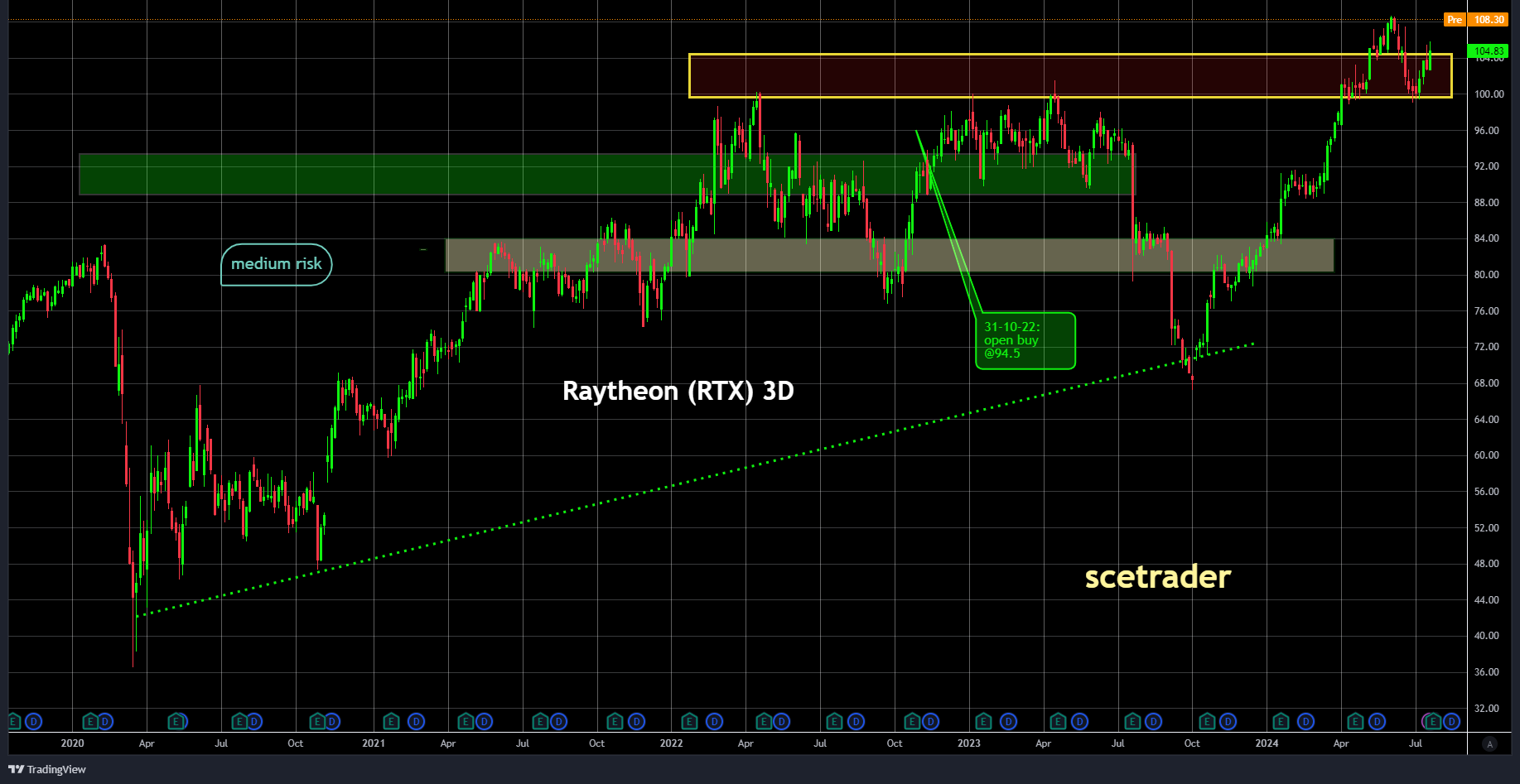Click the 2020 label on the time axis

click(x=72, y=743)
